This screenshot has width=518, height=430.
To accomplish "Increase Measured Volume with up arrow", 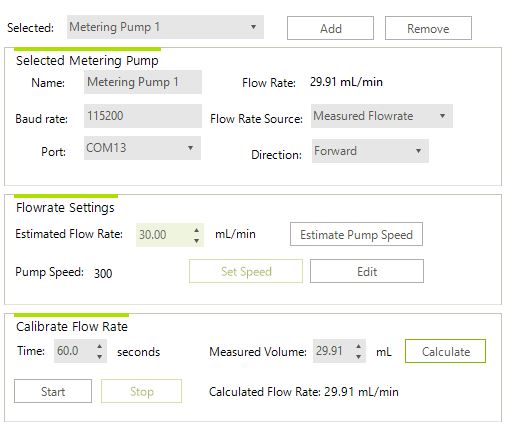I will coord(358,346).
